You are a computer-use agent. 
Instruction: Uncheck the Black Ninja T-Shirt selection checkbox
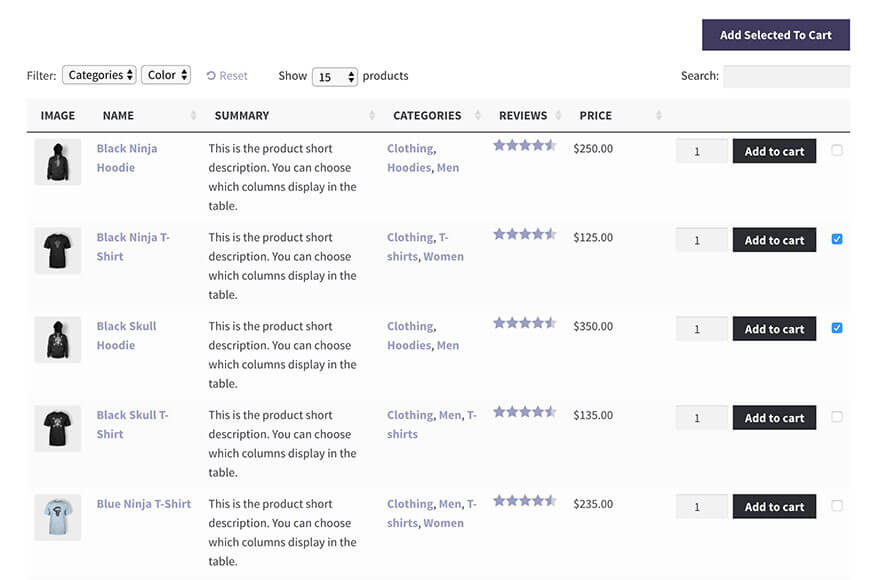838,239
